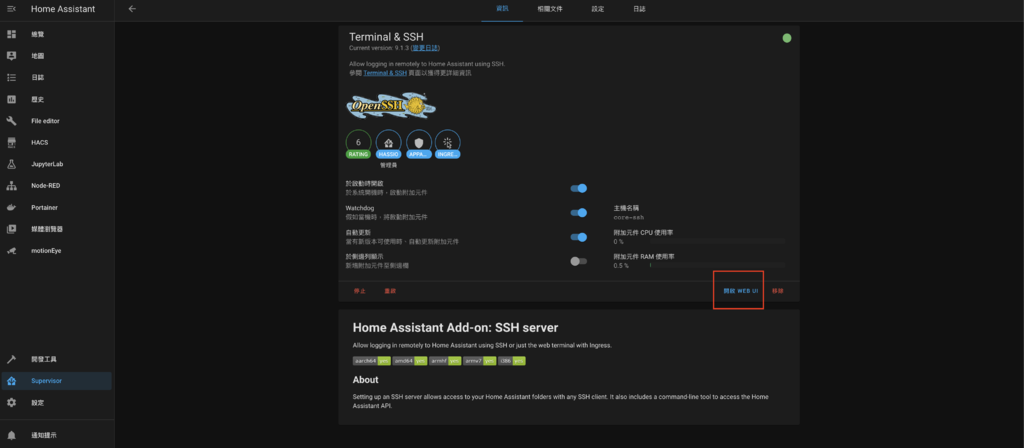This screenshot has width=1024, height=448.
Task: Open the History (歷史) chart icon in sidebar
Action: (11, 99)
